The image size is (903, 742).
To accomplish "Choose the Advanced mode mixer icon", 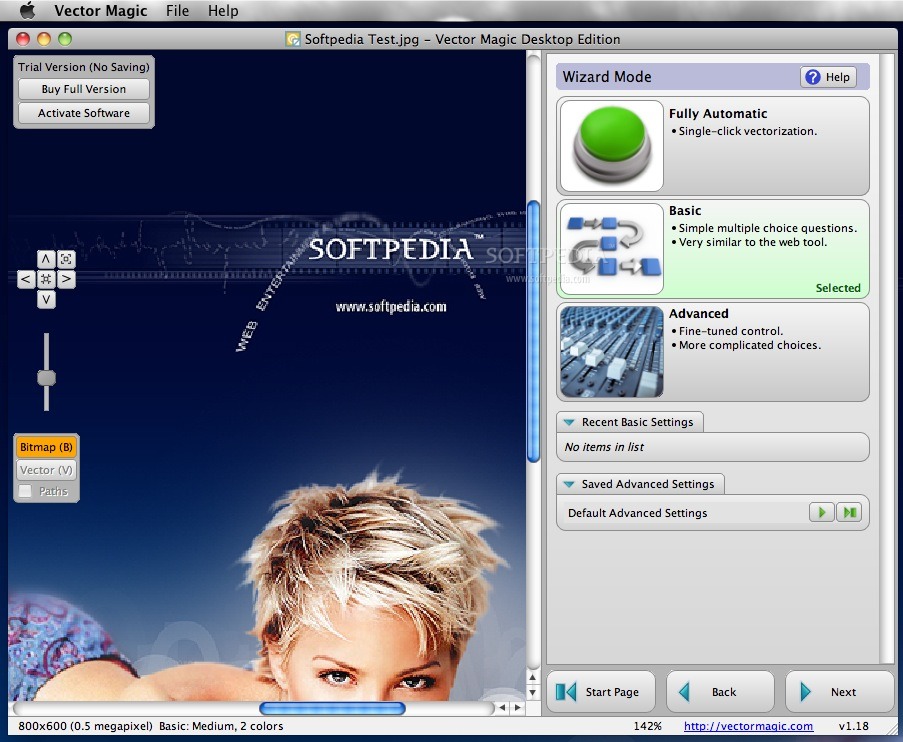I will (x=611, y=352).
